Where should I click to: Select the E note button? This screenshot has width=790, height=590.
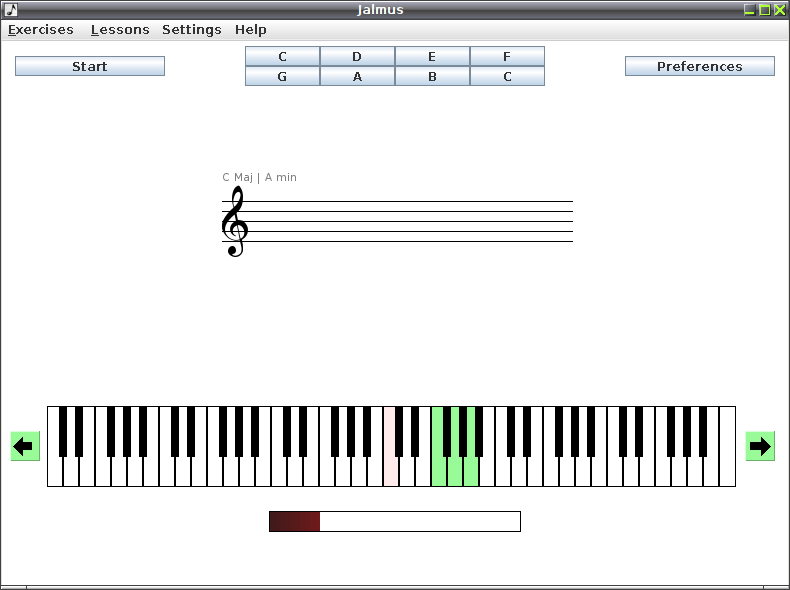click(432, 56)
